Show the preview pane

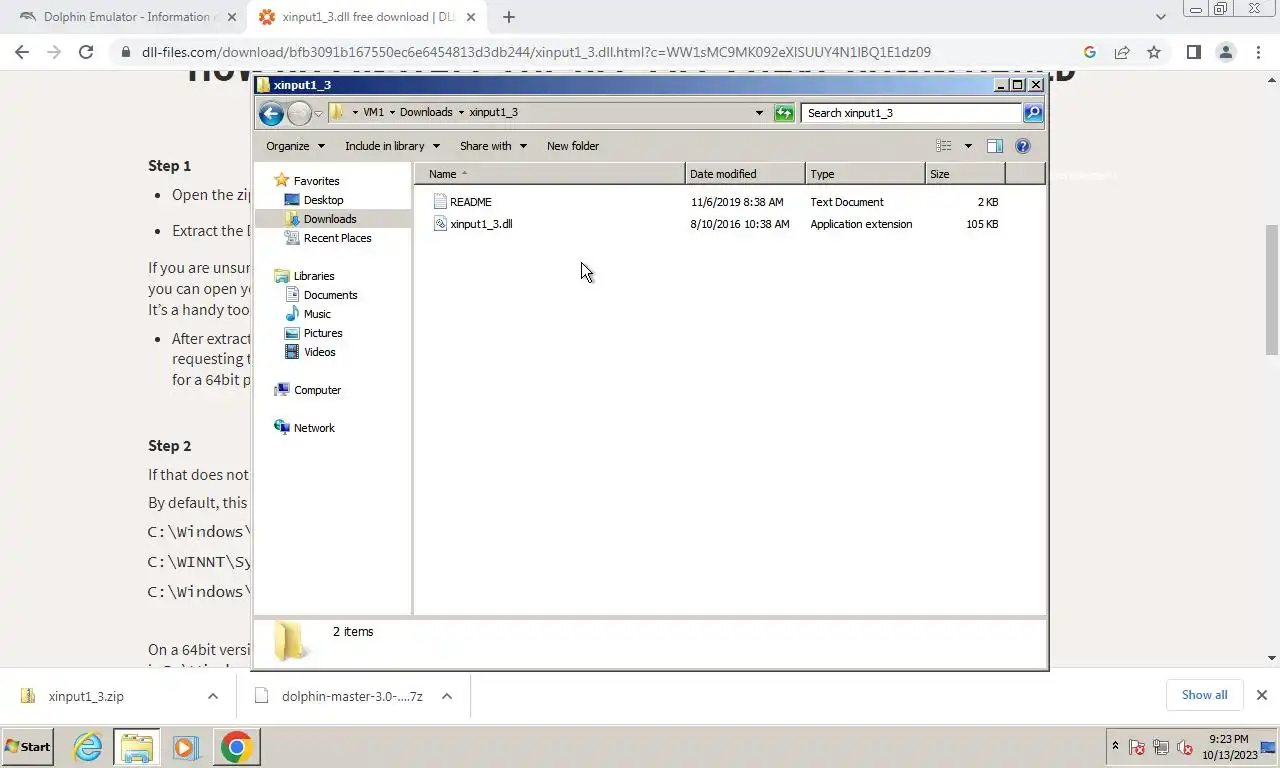click(995, 146)
